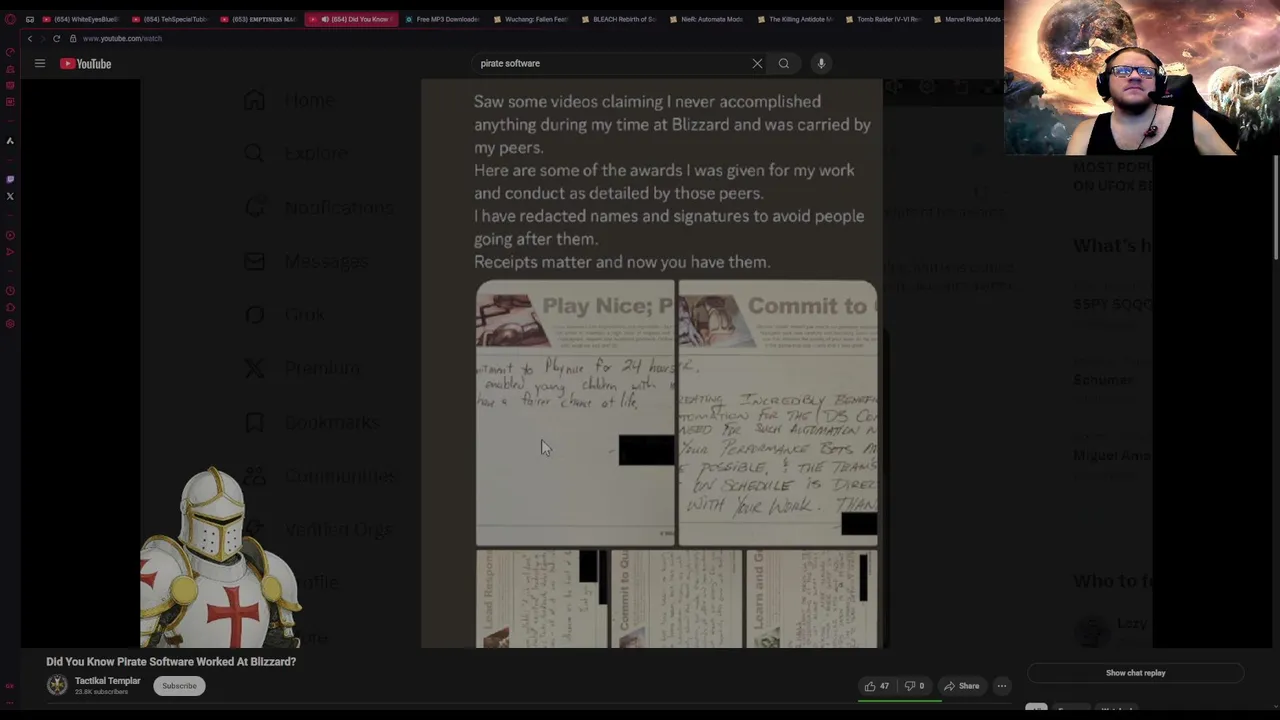Image resolution: width=1280 pixels, height=720 pixels.
Task: Open the Opera GX menu logo
Action: click(x=10, y=19)
